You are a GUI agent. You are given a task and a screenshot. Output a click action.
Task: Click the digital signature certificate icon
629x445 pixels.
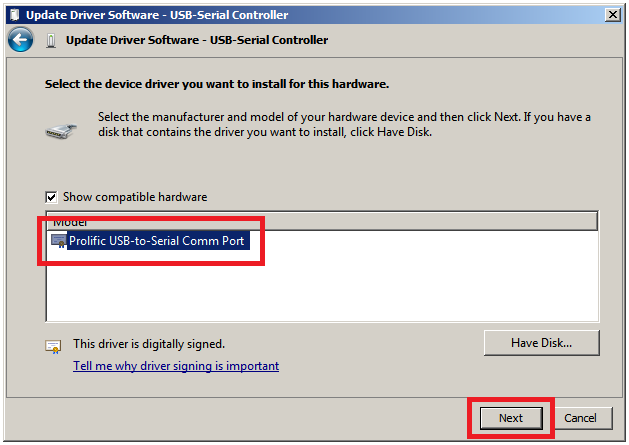click(x=53, y=346)
